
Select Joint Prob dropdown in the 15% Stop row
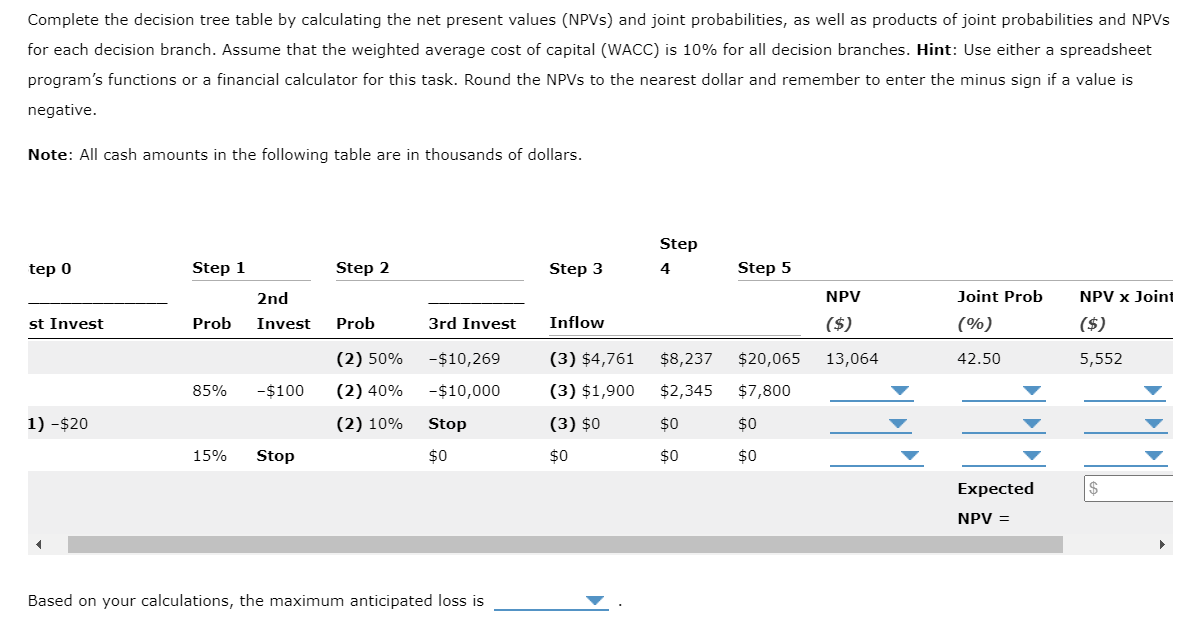coord(1003,456)
